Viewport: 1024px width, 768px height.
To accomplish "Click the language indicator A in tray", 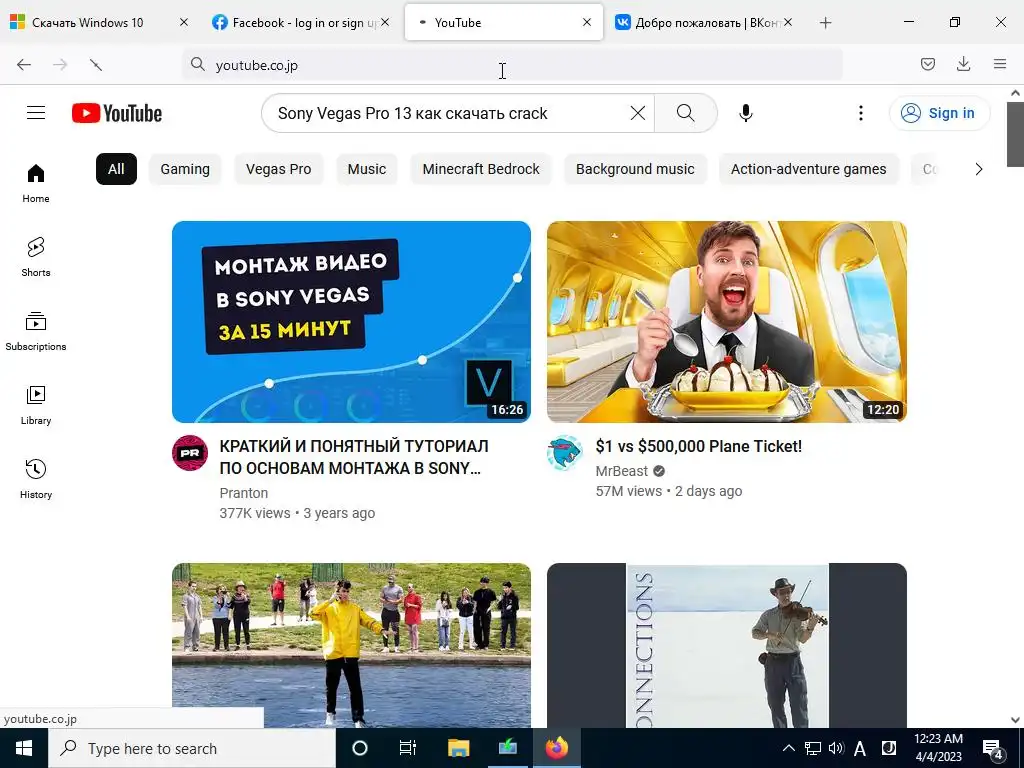I will [860, 748].
